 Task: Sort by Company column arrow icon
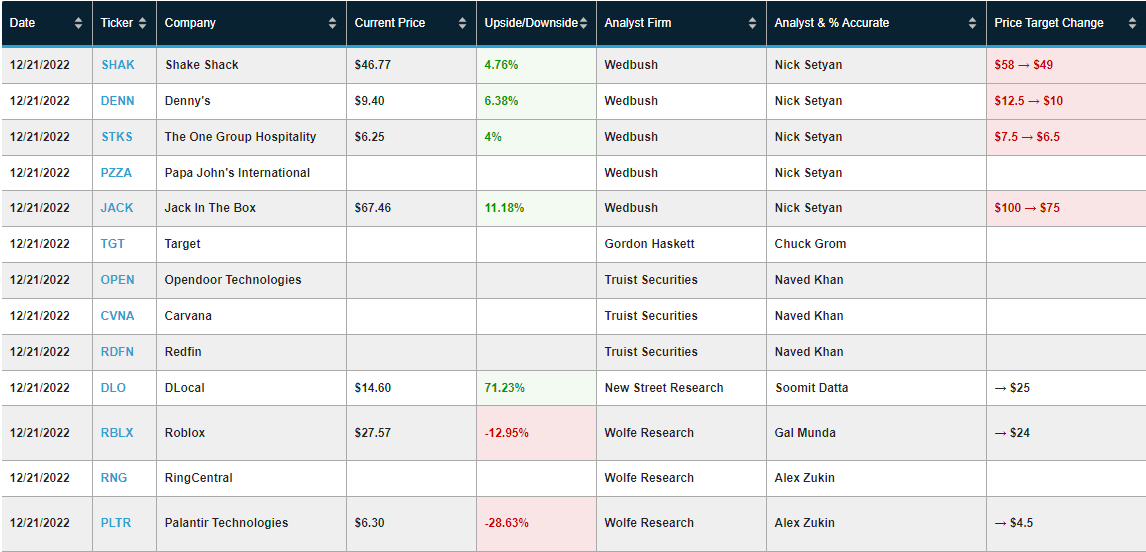(x=332, y=23)
